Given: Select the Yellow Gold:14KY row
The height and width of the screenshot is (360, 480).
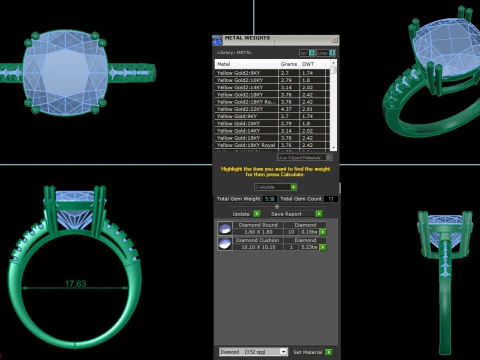Looking at the screenshot, I should [x=272, y=131].
